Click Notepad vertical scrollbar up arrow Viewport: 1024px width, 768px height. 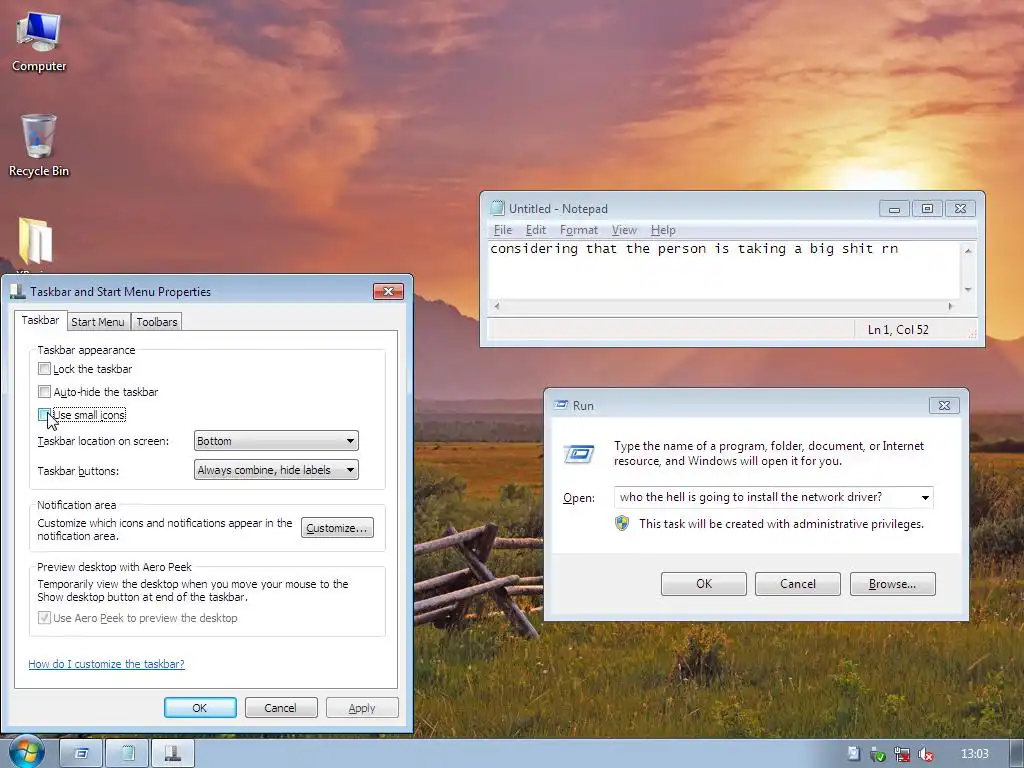[968, 250]
